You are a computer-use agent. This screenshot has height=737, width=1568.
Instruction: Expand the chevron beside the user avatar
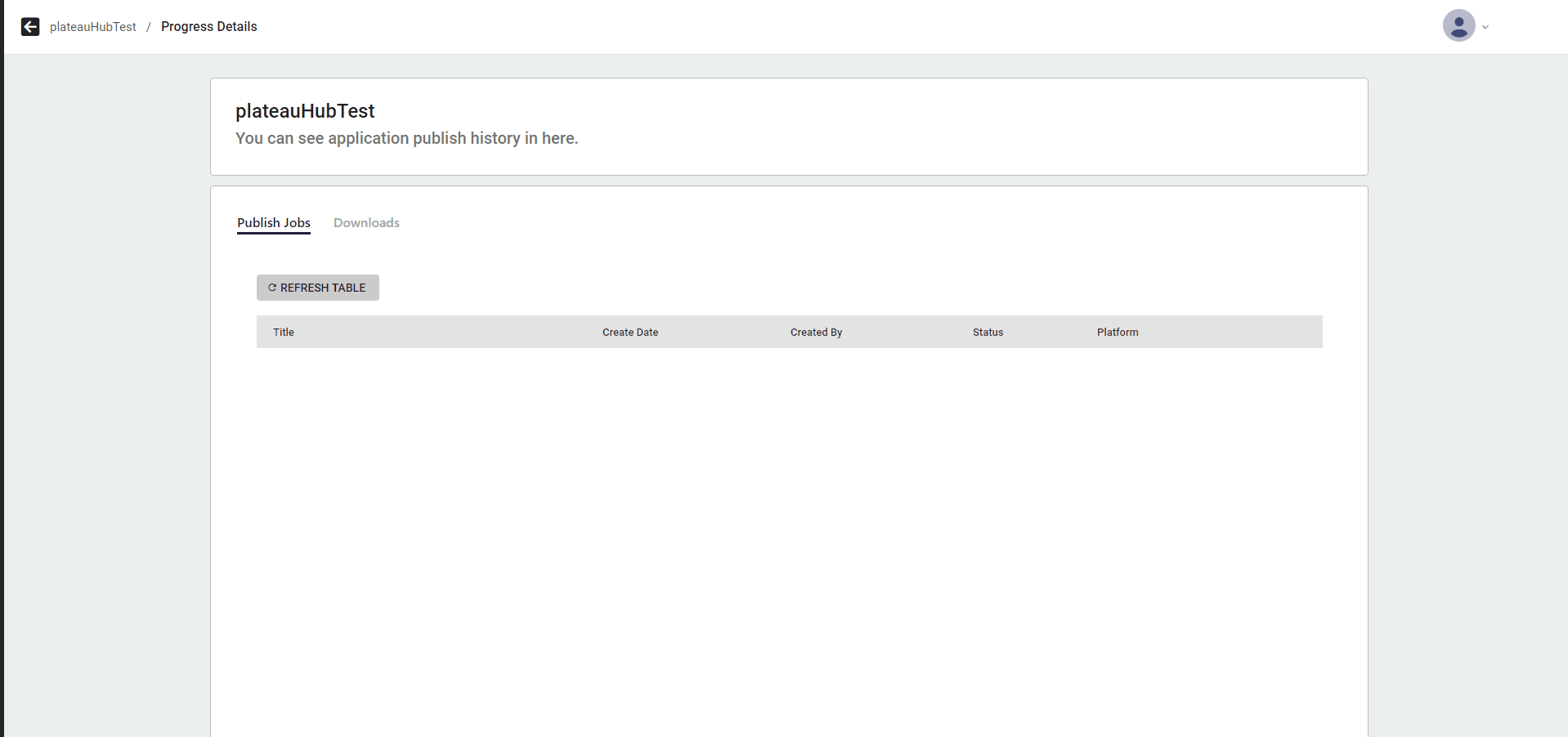[1485, 27]
